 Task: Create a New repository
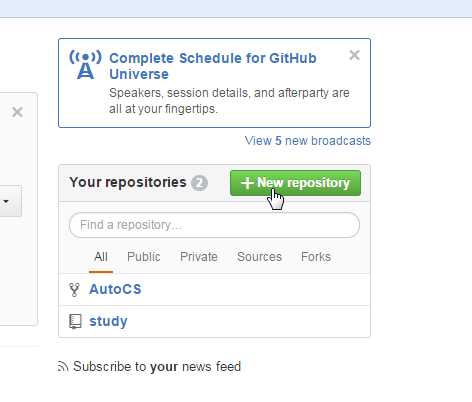[x=295, y=183]
